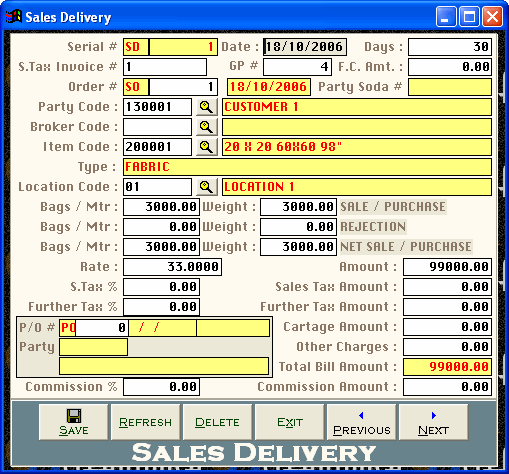
Task: Open Party Code lookup magnifier
Action: point(207,107)
